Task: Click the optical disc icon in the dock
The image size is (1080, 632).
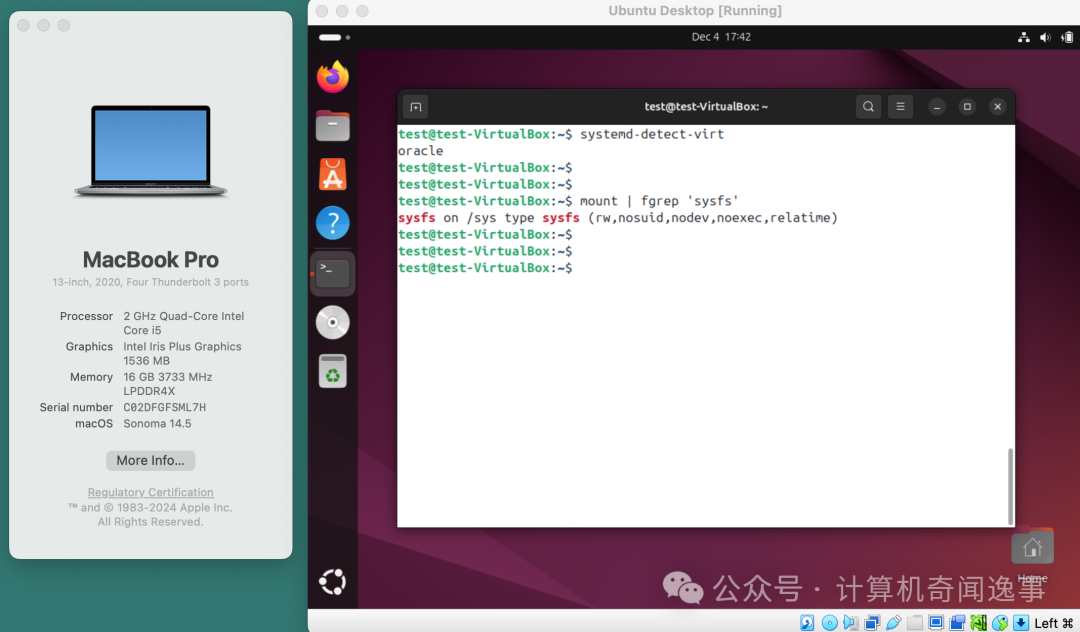Action: 332,322
